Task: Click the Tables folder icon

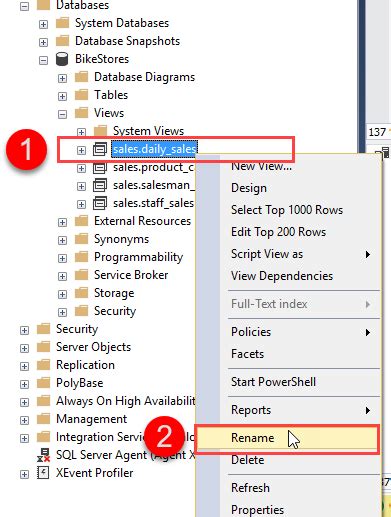Action: (x=81, y=95)
